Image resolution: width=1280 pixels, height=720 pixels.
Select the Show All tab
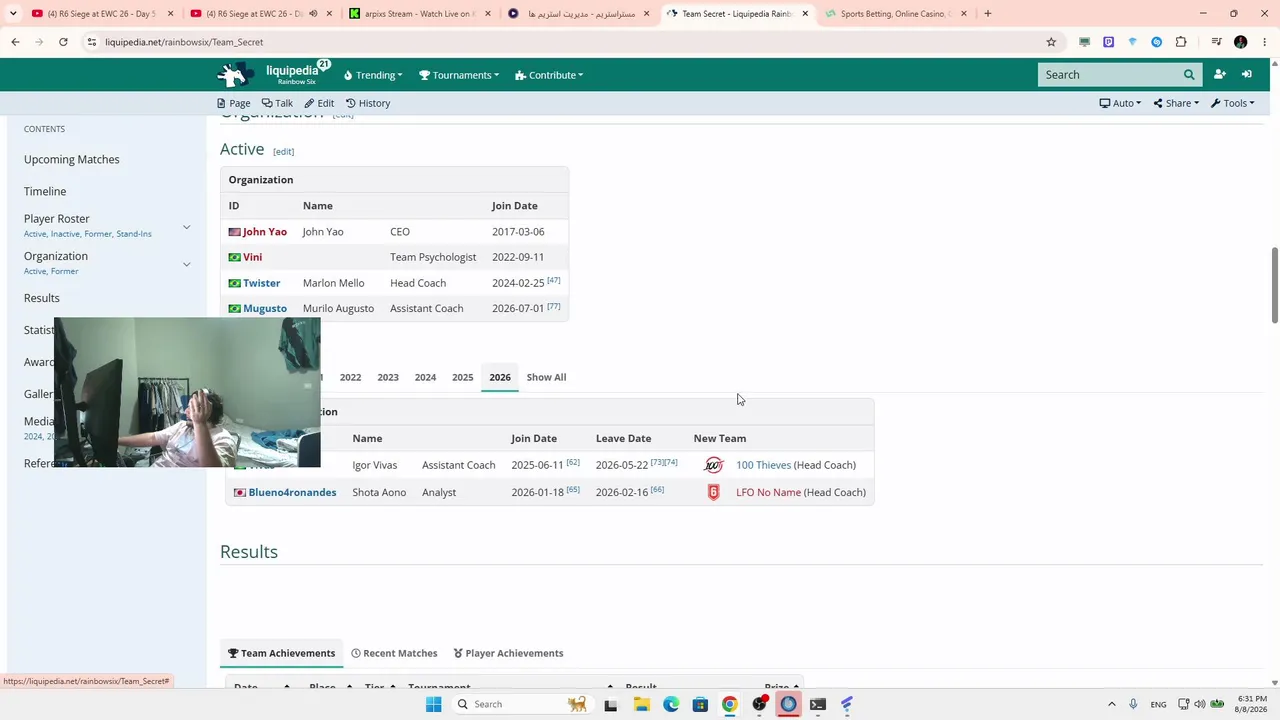(x=546, y=377)
